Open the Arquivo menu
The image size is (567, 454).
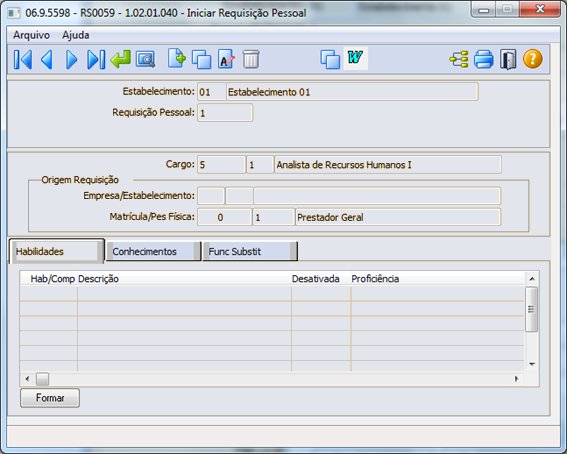[31, 35]
